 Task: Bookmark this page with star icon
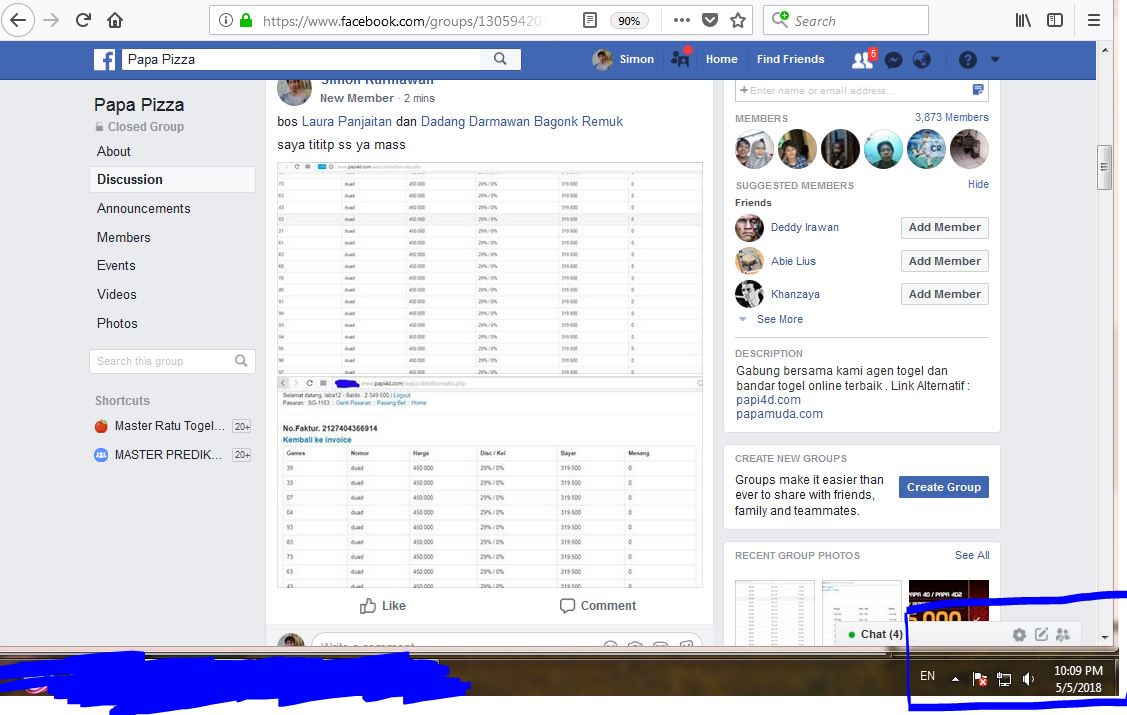[x=738, y=20]
